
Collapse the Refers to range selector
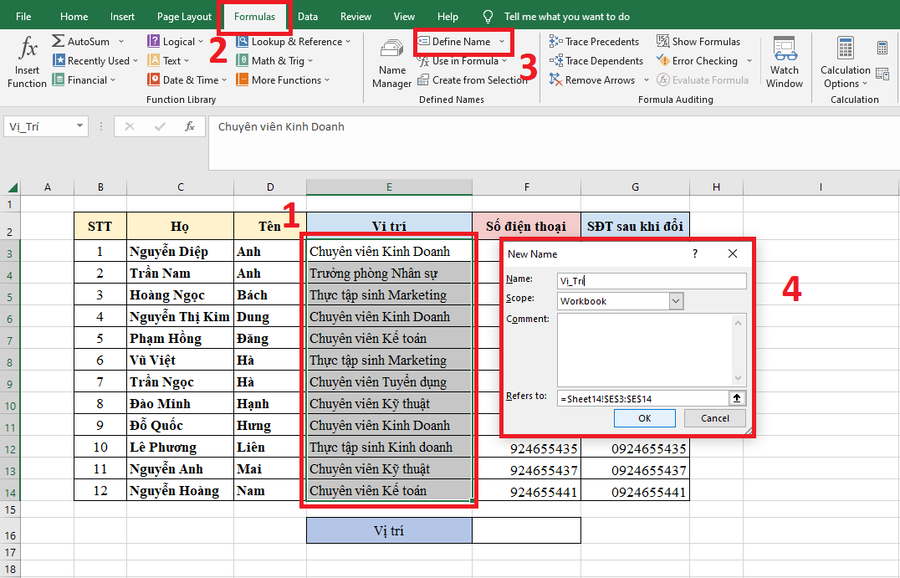click(737, 398)
